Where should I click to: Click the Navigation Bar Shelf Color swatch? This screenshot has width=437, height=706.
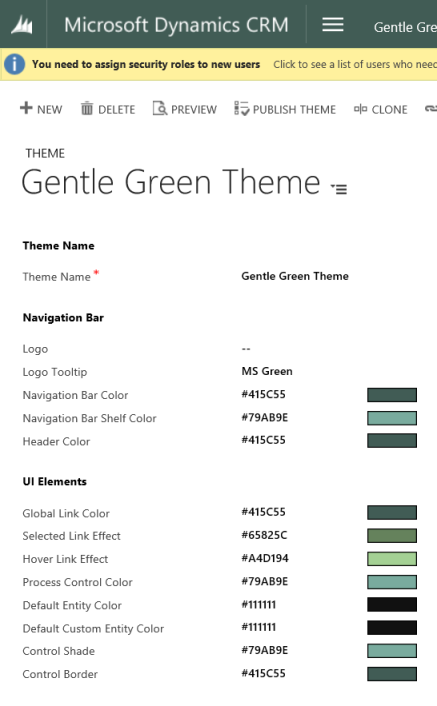(392, 418)
